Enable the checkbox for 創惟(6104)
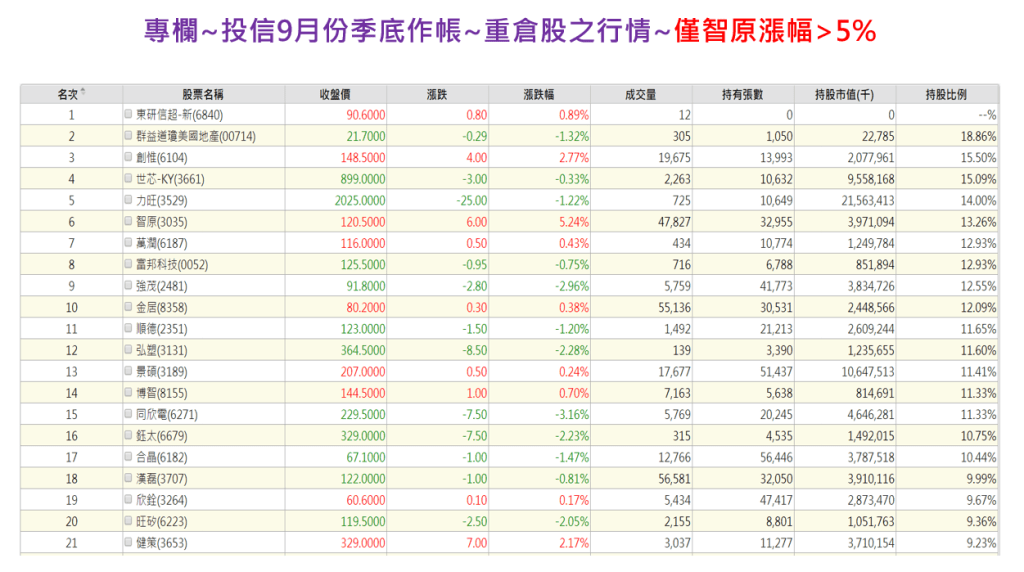 128,157
